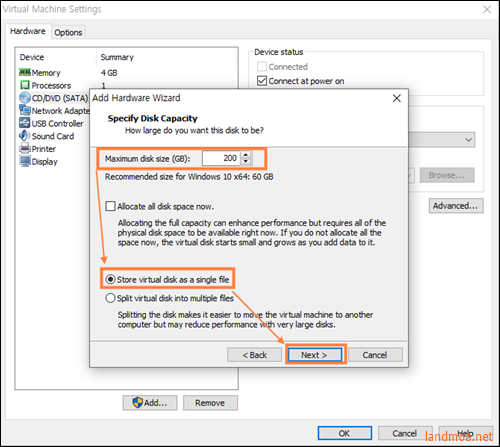The height and width of the screenshot is (447, 500).
Task: Go Back in the hardware wizard
Action: tap(254, 355)
